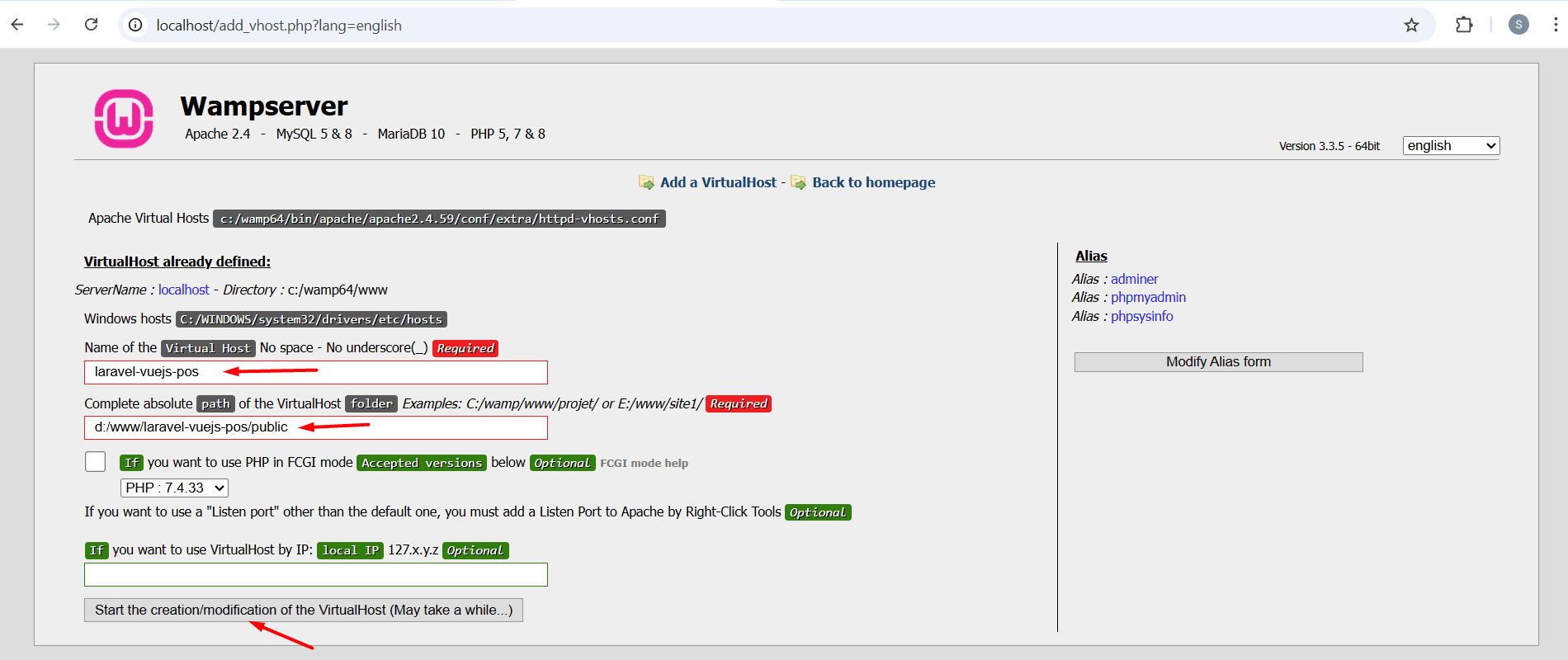This screenshot has width=1568, height=660.
Task: Reload the page with refresh icon
Action: [91, 25]
